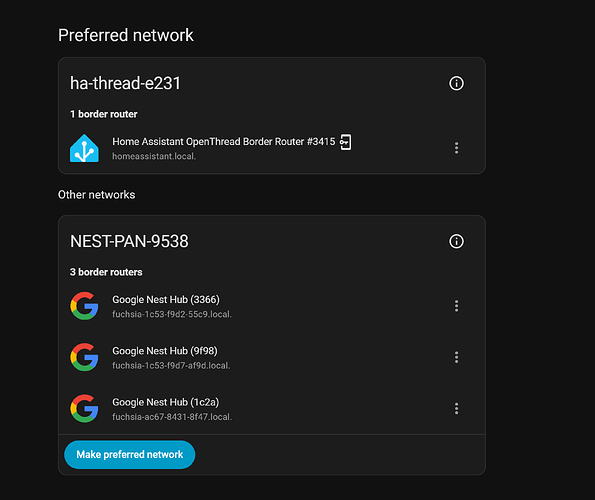Click the ha-thread-e231 network title
Viewport: 595px width, 500px height.
pos(125,83)
